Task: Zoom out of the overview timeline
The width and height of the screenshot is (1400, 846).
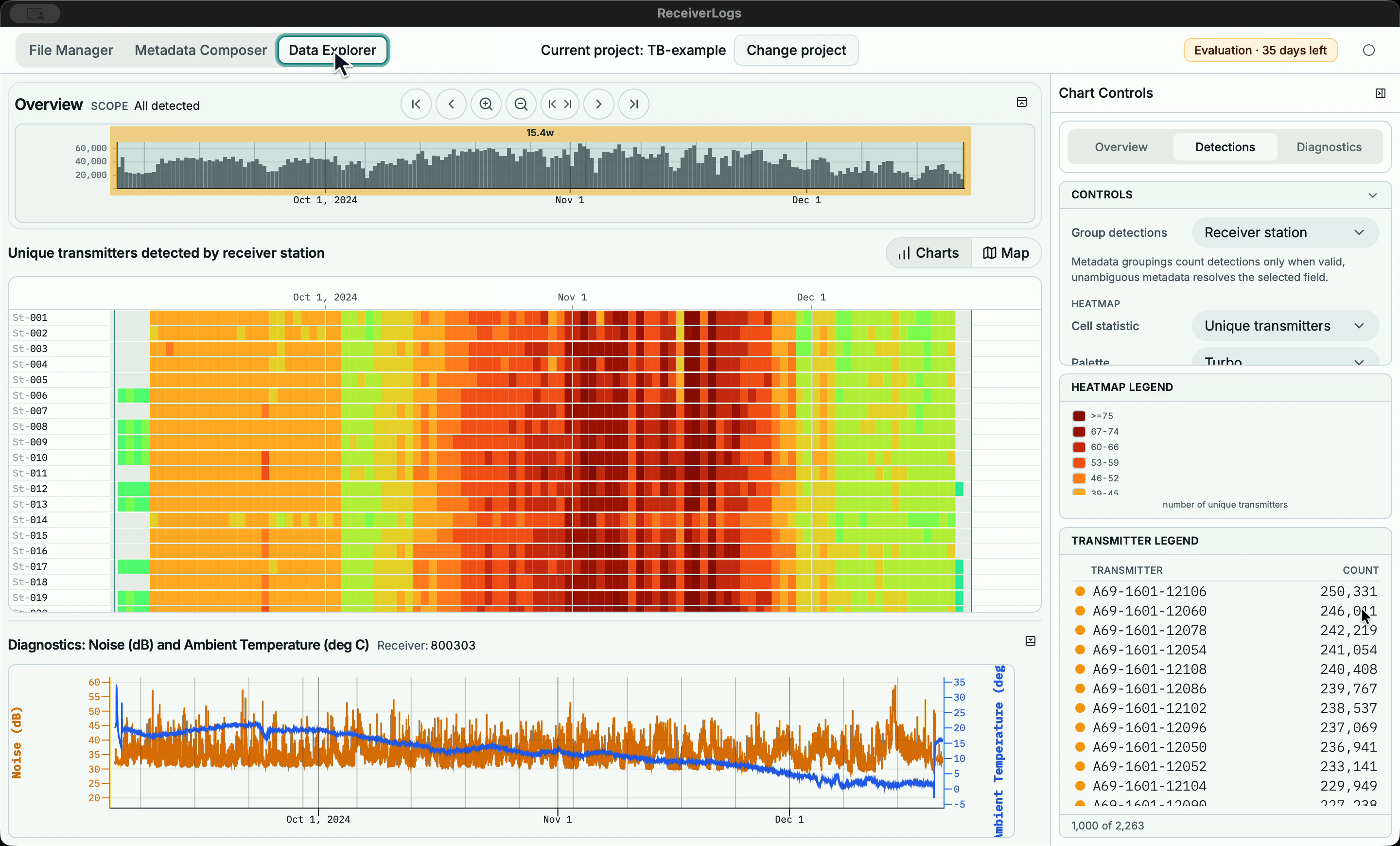Action: pyautogui.click(x=521, y=104)
